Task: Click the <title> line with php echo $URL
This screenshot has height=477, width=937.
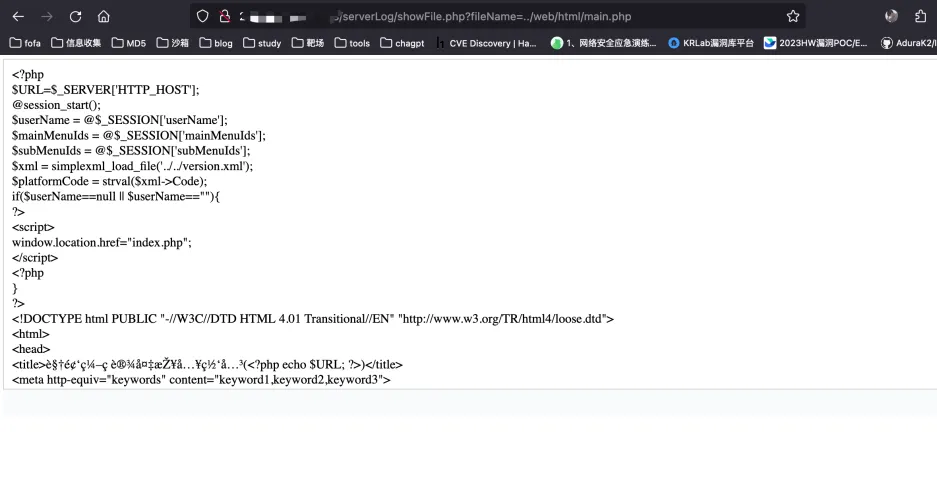Action: pos(207,365)
